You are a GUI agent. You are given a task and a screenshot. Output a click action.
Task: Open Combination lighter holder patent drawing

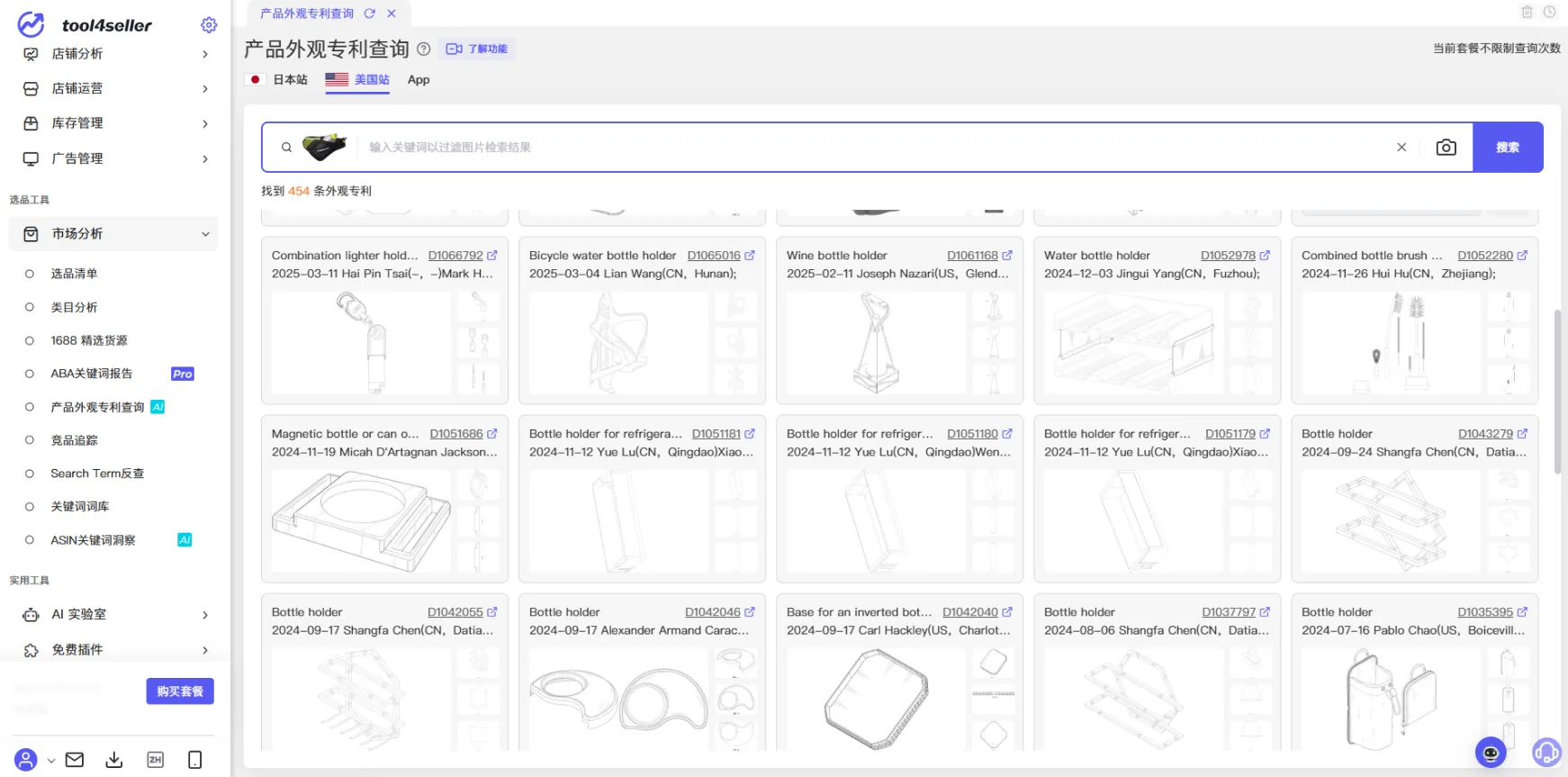361,343
